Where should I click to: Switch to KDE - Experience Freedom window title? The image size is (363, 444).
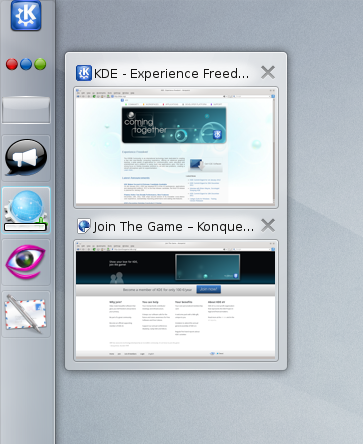(x=171, y=74)
